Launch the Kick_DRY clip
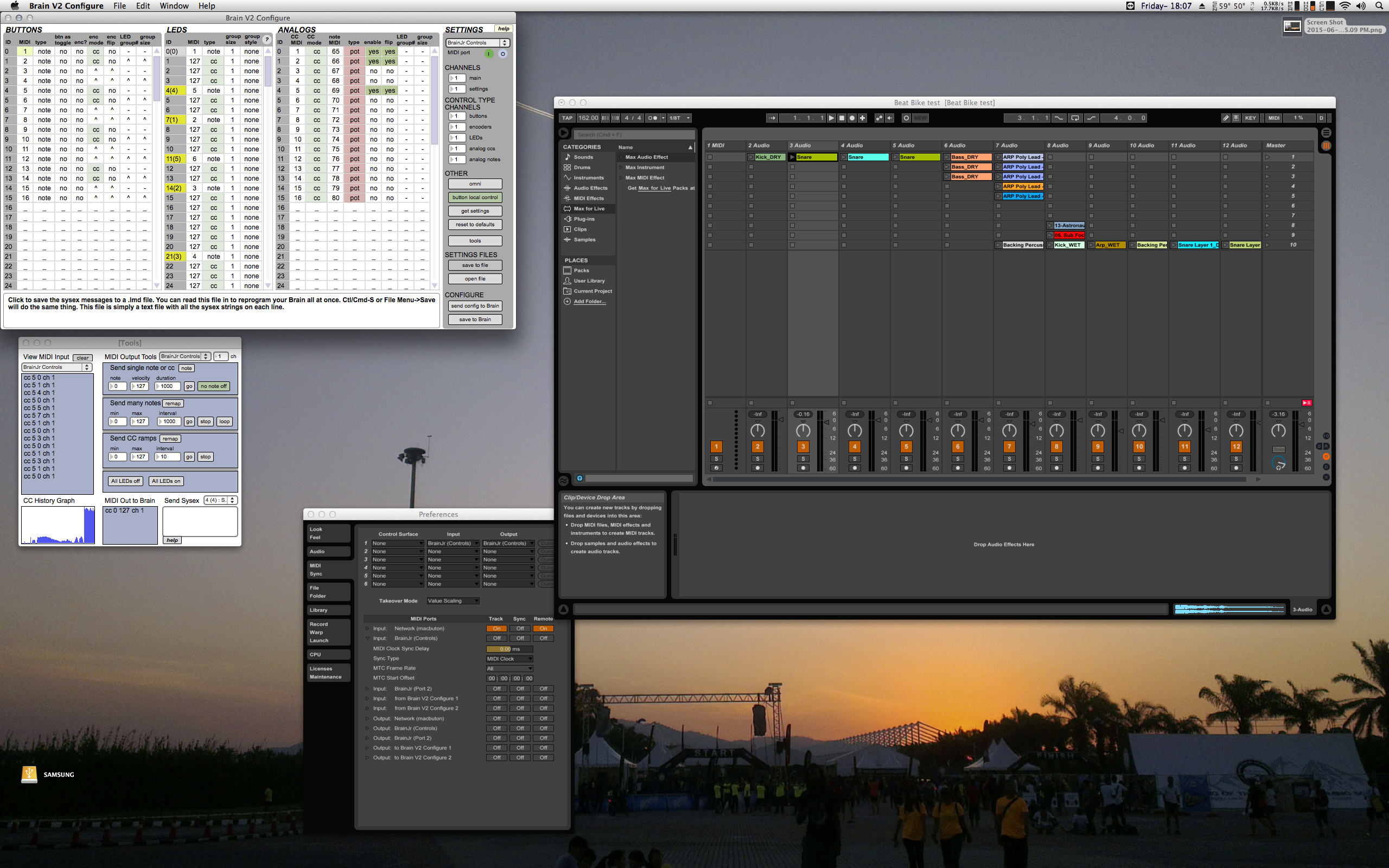The height and width of the screenshot is (868, 1389). (751, 157)
